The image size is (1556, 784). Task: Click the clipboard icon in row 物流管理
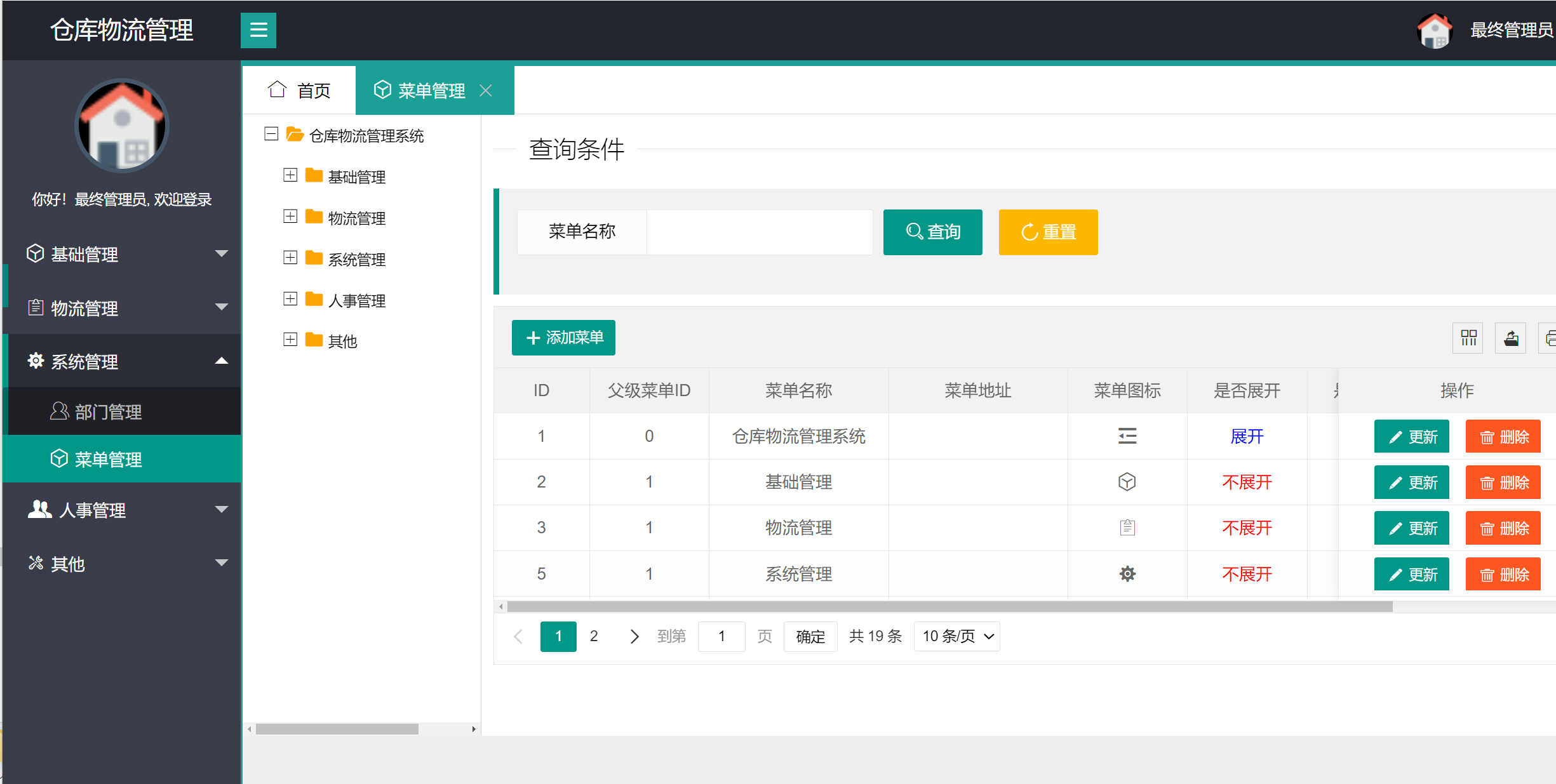(x=1127, y=528)
